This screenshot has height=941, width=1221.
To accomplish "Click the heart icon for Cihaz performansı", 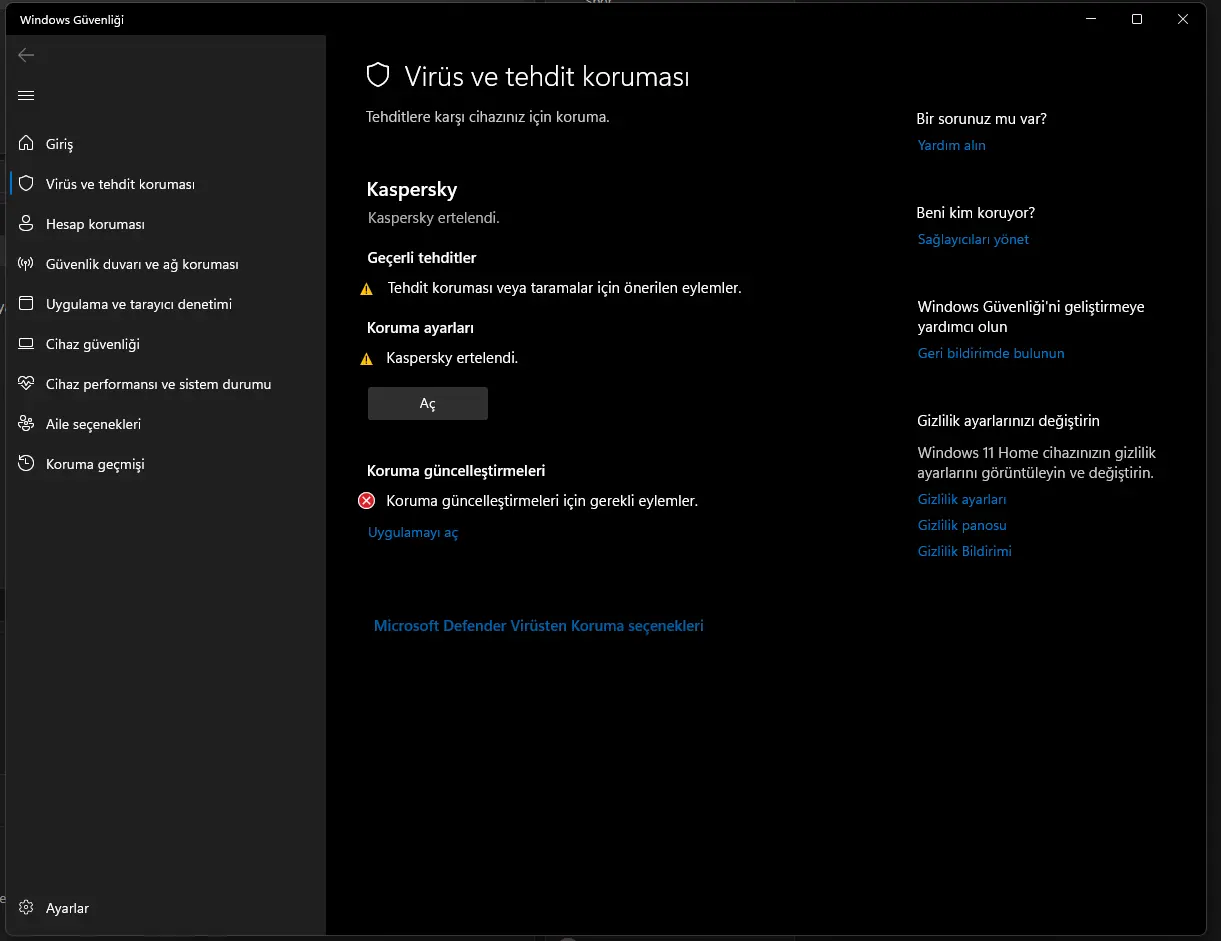I will click(x=27, y=384).
